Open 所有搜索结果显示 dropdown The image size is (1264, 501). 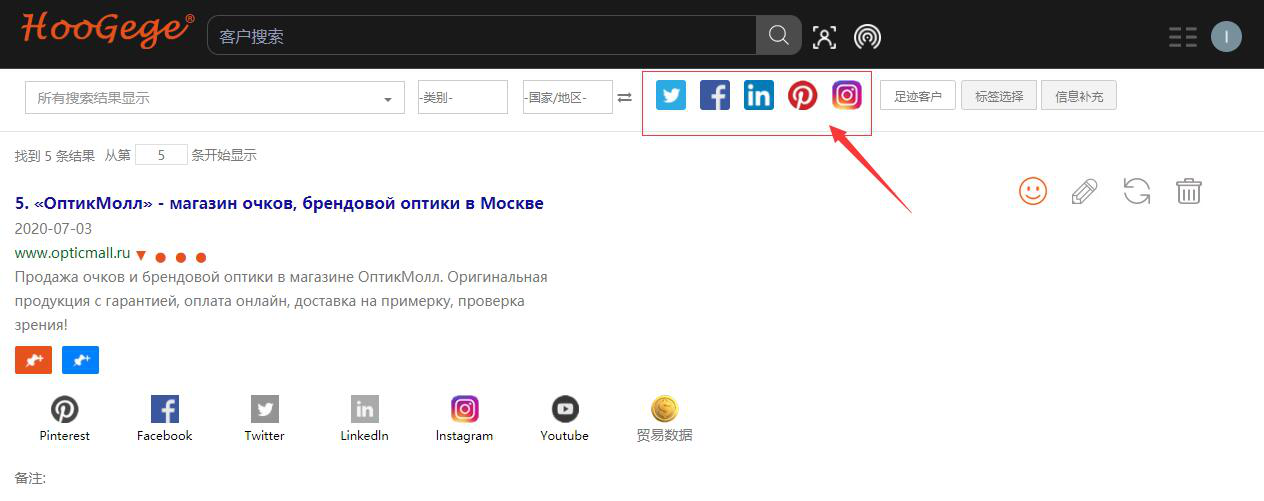click(x=214, y=98)
